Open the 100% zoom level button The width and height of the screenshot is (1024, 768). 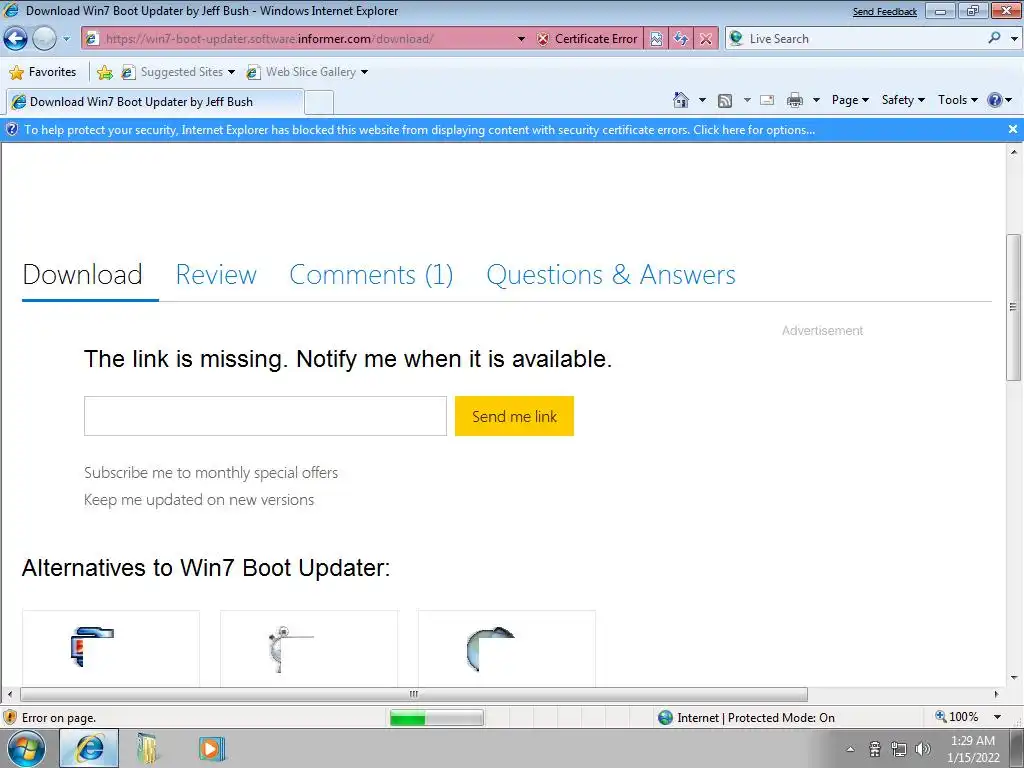pyautogui.click(x=957, y=717)
